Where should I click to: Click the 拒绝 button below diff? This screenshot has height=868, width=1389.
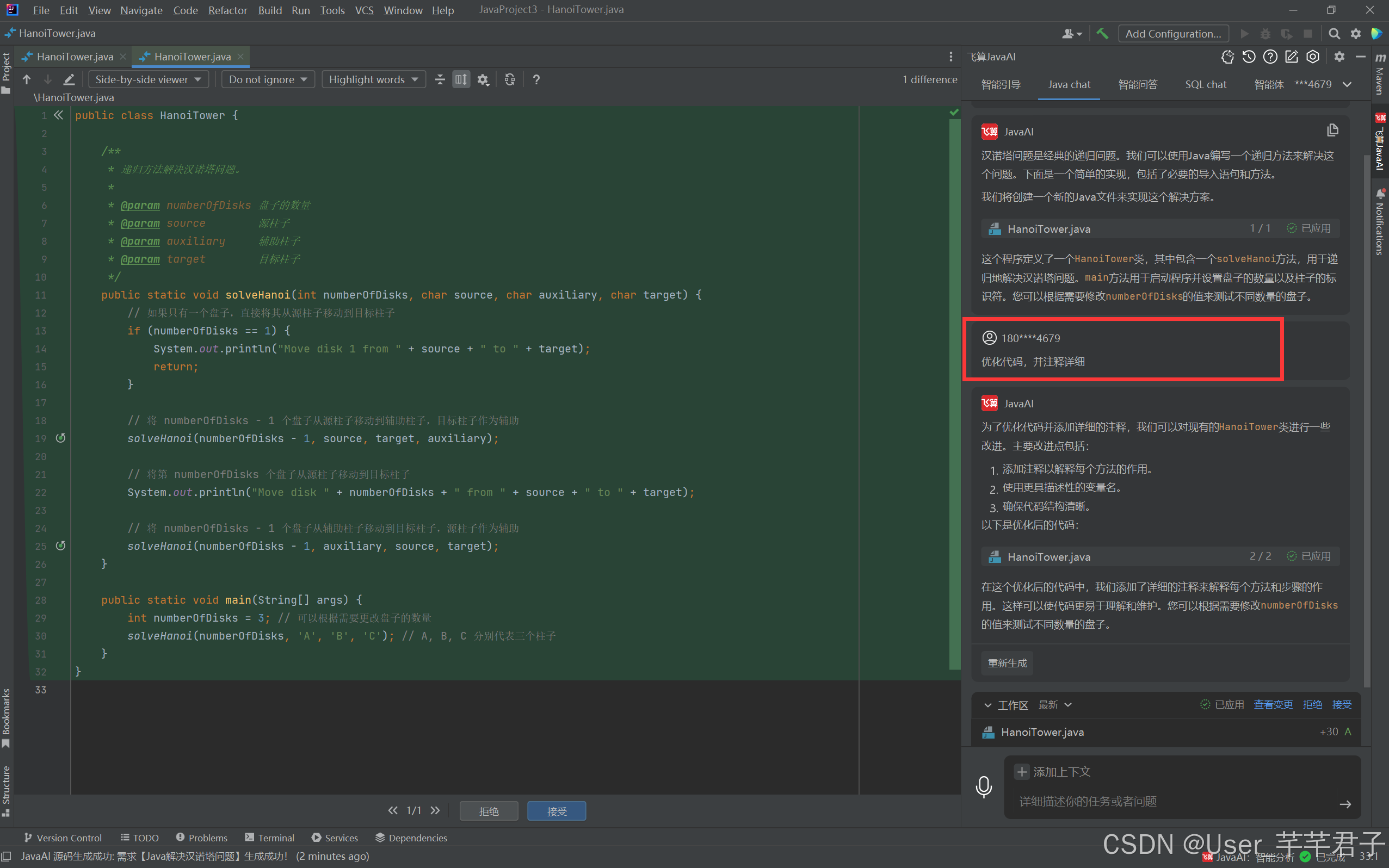tap(489, 811)
